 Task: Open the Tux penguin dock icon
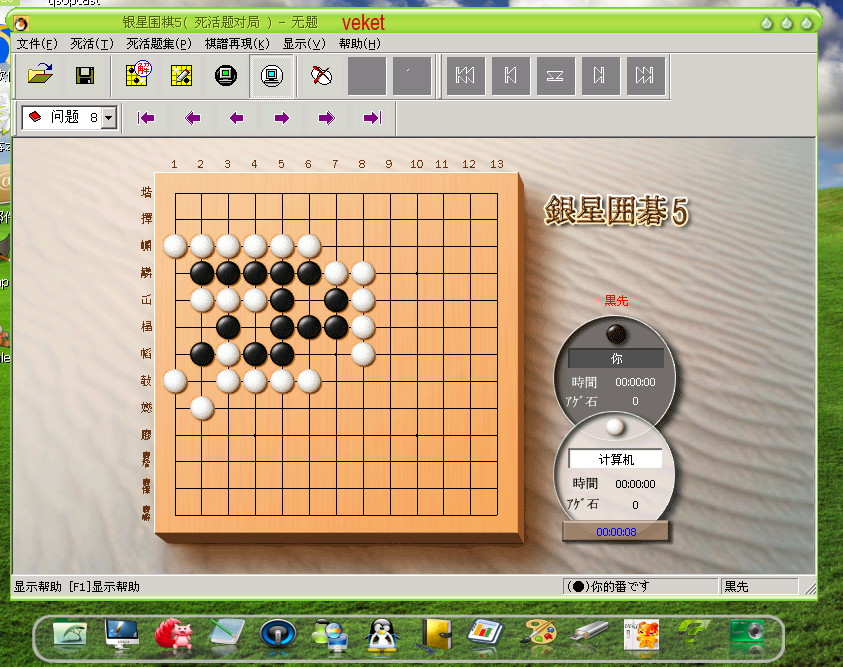pos(382,635)
